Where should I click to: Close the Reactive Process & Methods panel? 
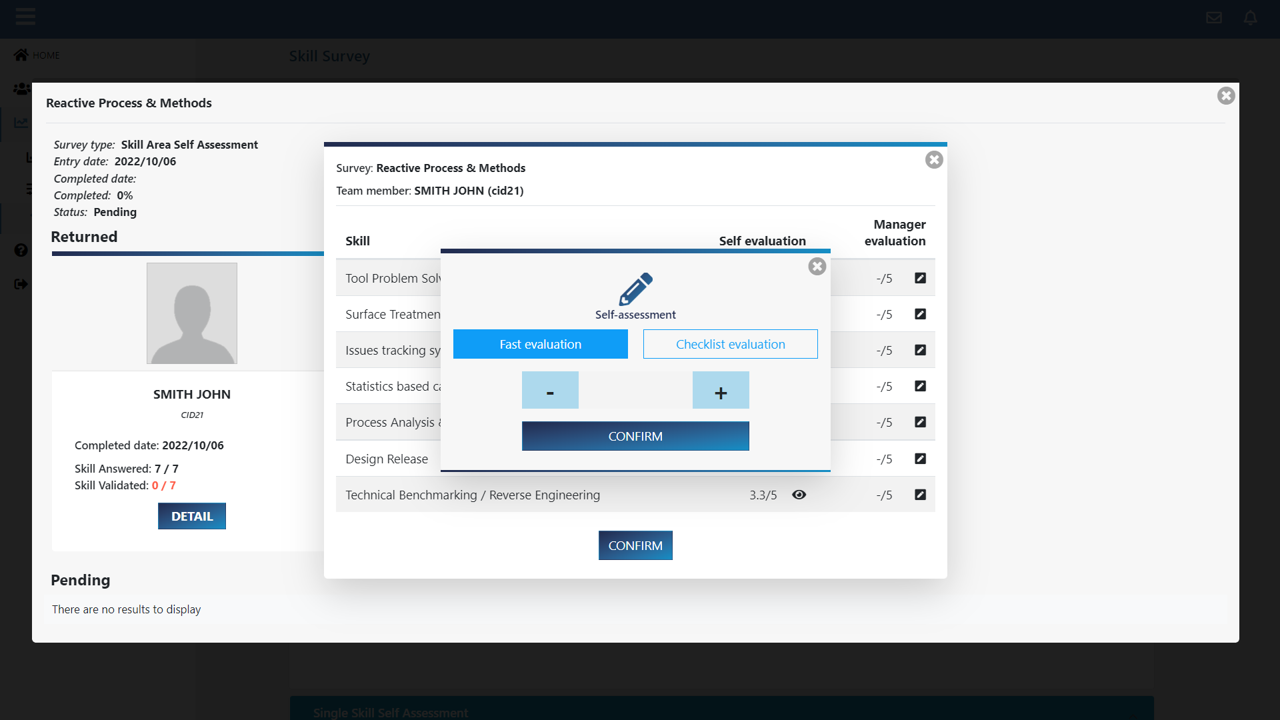click(1226, 96)
